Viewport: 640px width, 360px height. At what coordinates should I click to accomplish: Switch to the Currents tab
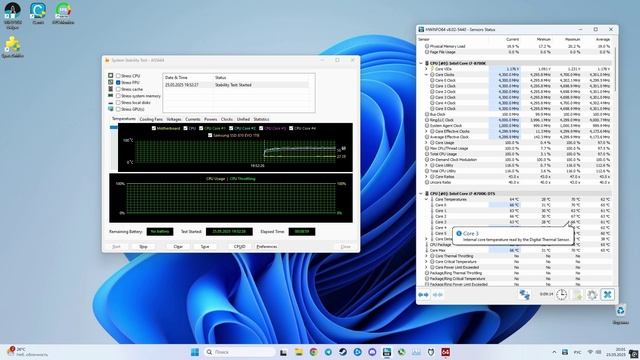[193, 119]
